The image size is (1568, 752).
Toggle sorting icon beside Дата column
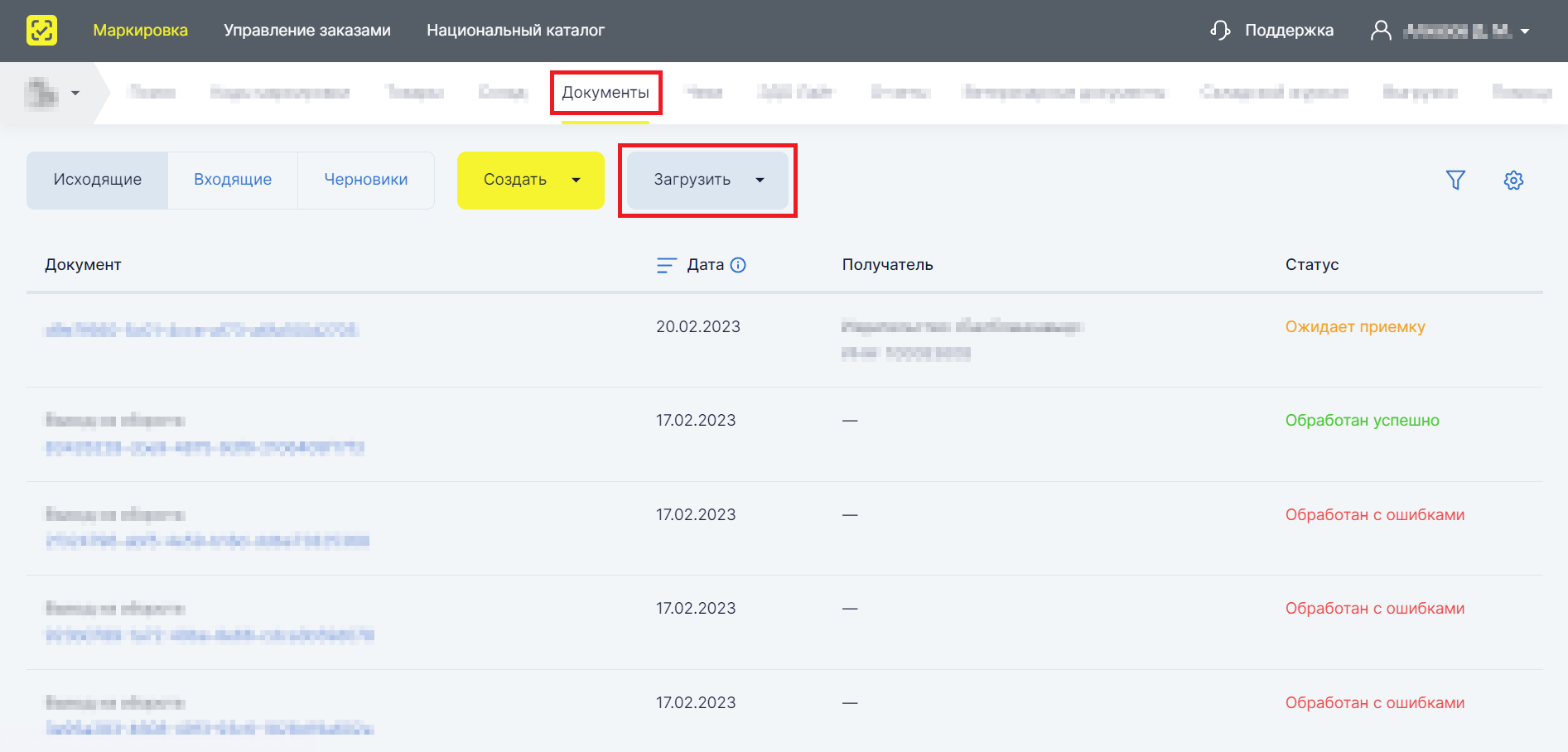click(667, 265)
